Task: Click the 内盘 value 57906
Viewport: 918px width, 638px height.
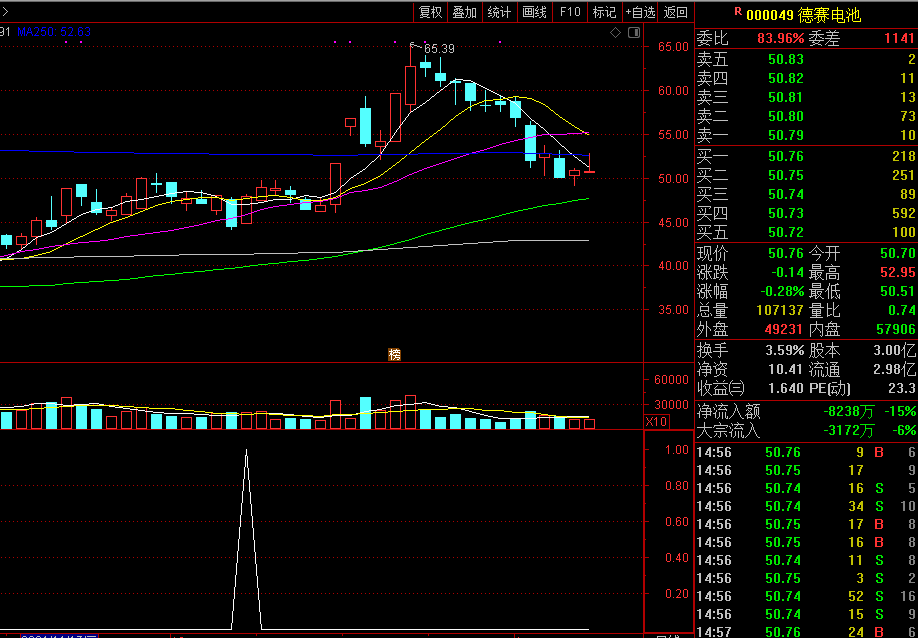Action: click(896, 330)
